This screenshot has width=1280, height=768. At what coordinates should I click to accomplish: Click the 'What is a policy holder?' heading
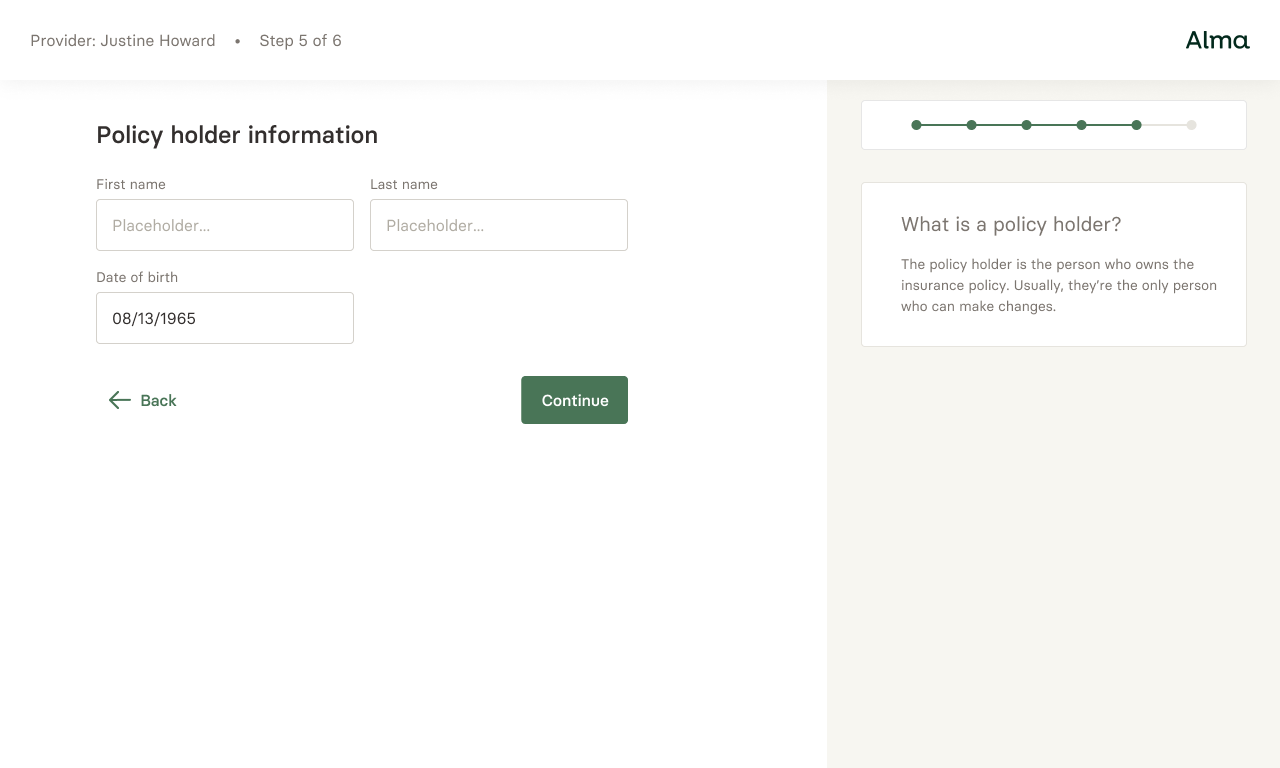pyautogui.click(x=1010, y=224)
